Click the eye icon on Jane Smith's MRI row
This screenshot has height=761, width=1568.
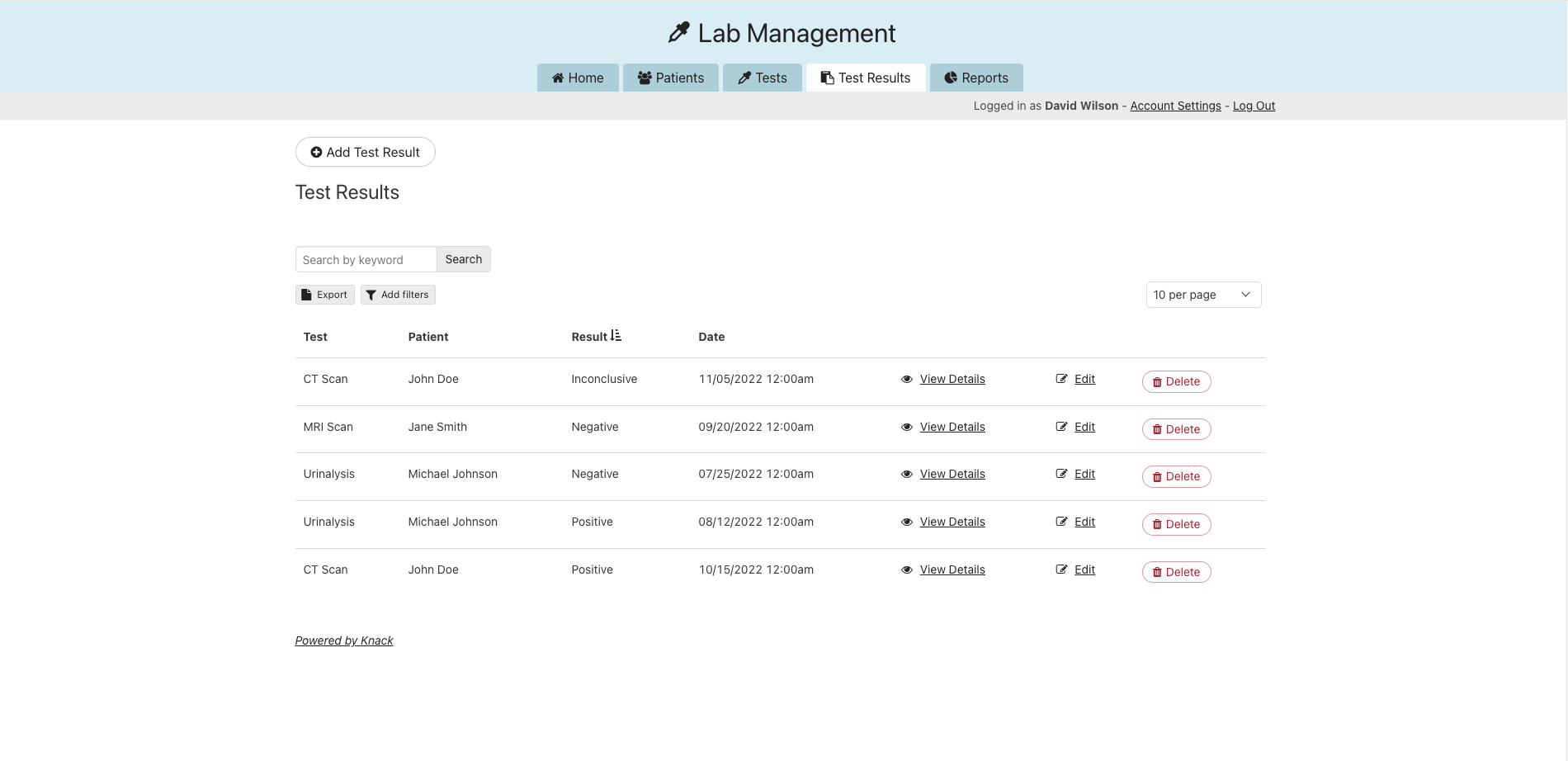(x=905, y=427)
